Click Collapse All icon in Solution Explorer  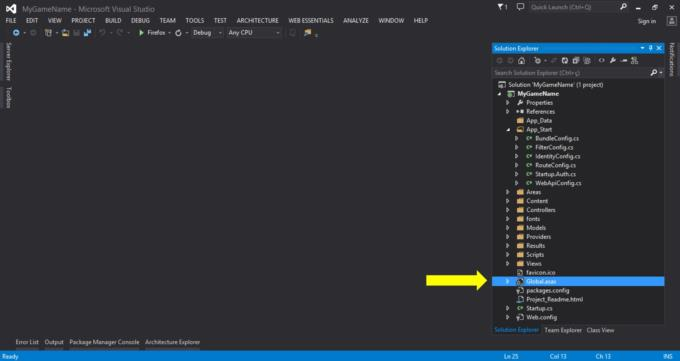[x=575, y=61]
